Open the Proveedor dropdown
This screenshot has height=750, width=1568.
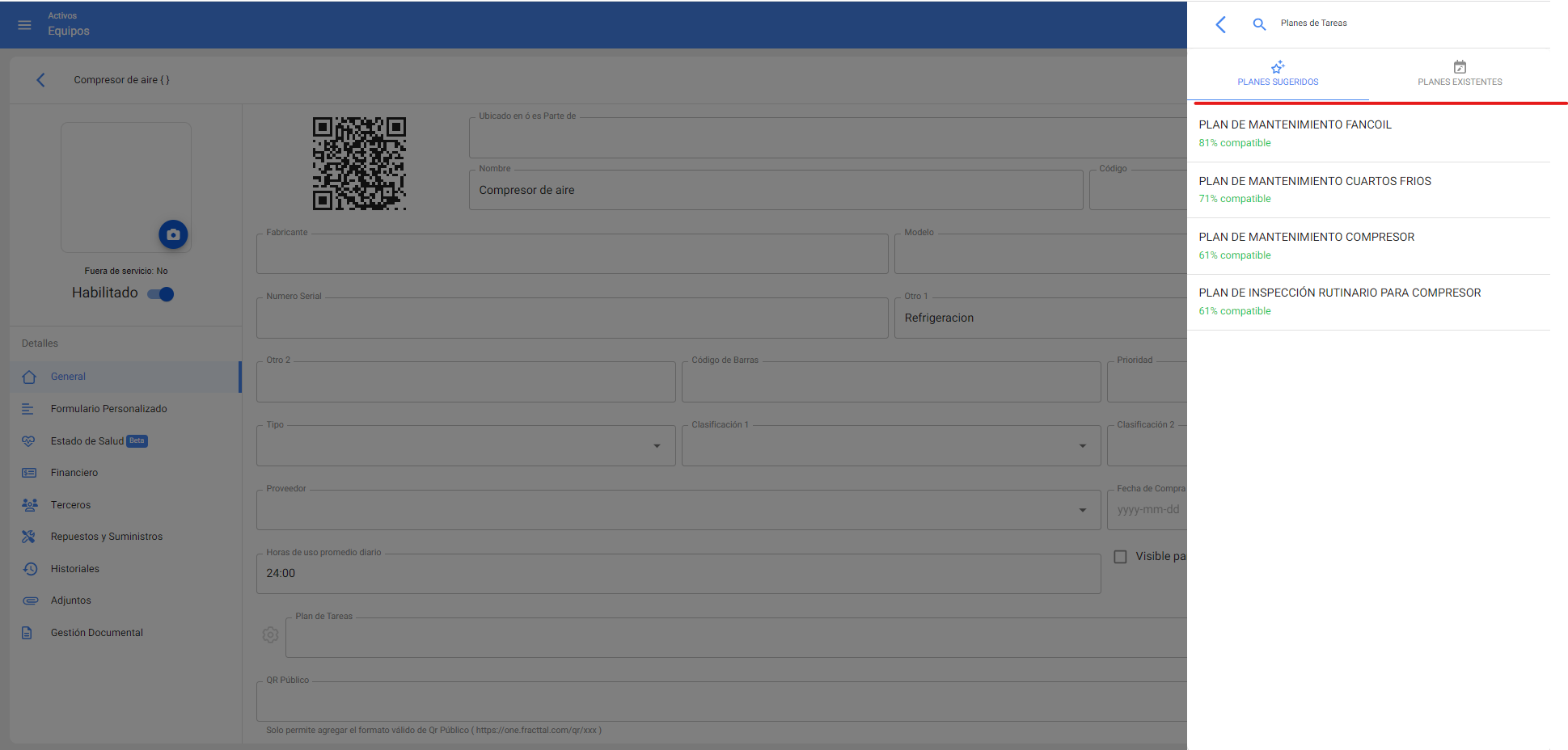1082,510
